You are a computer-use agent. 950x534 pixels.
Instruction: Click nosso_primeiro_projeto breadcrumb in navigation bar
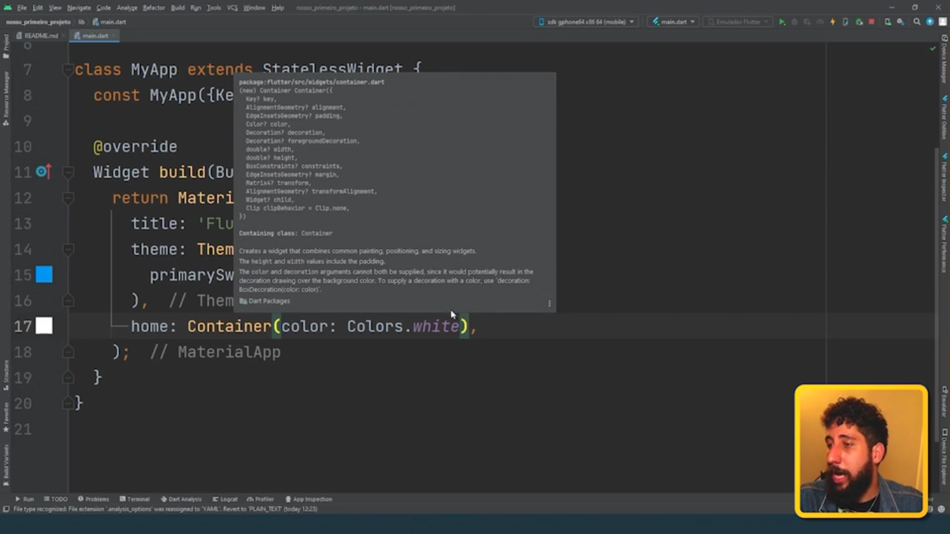point(38,22)
